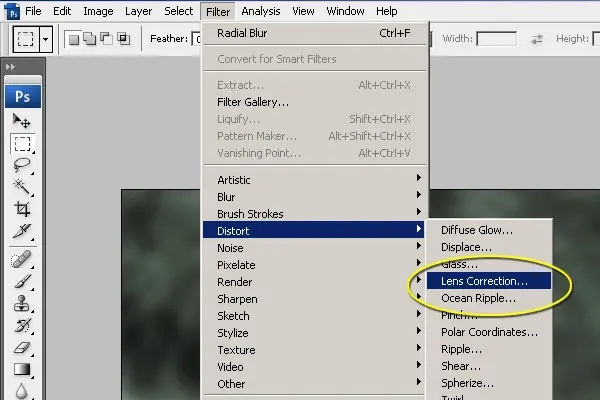
Task: Choose Diffuse Glow filter
Action: [x=489, y=230]
